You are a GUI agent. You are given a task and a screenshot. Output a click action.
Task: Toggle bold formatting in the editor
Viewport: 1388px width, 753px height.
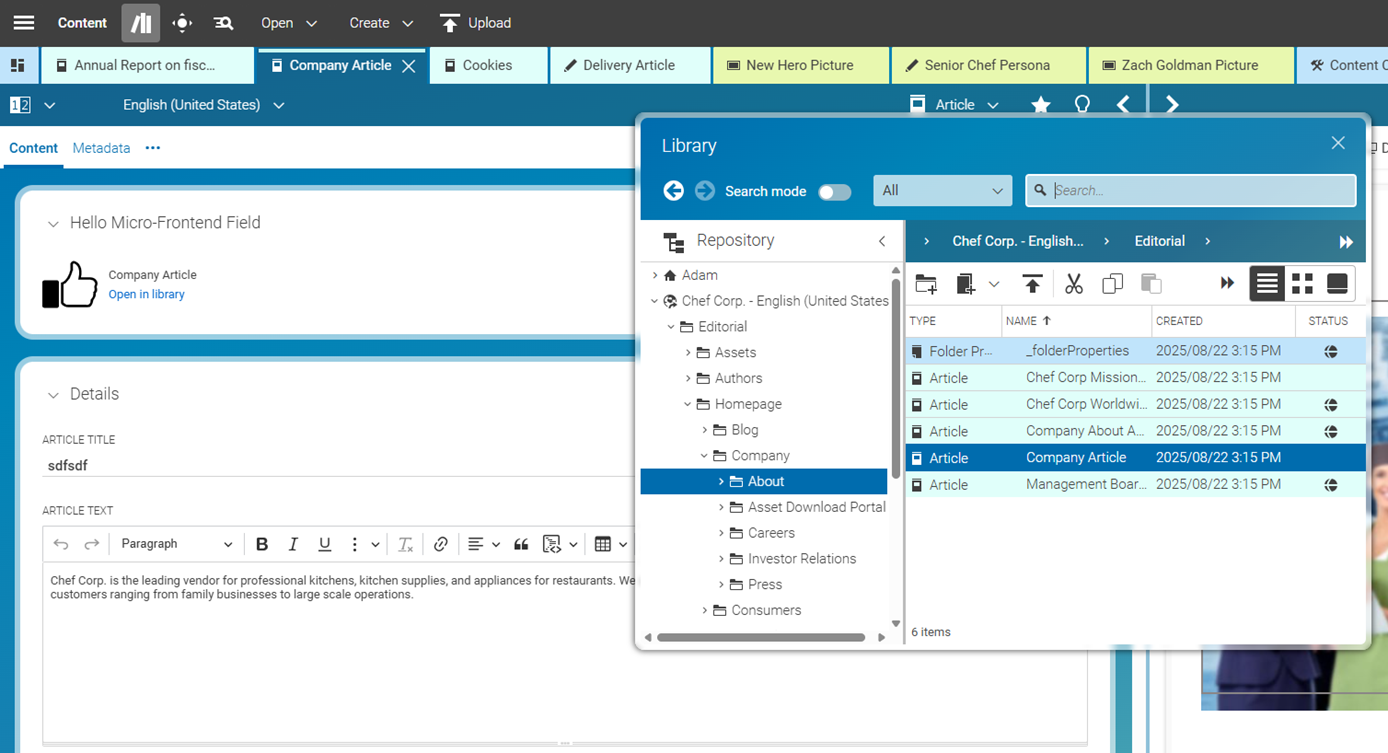point(262,543)
